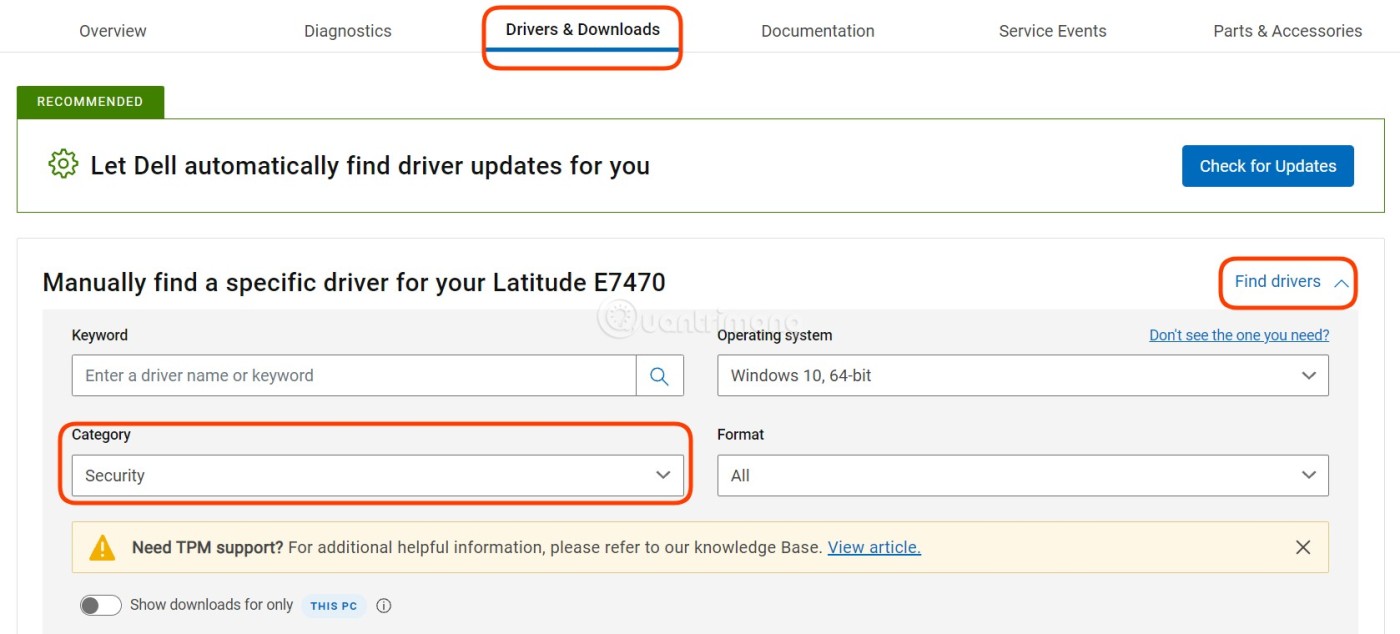The width and height of the screenshot is (1400, 634).
Task: Open the Diagnostics tab
Action: point(348,31)
